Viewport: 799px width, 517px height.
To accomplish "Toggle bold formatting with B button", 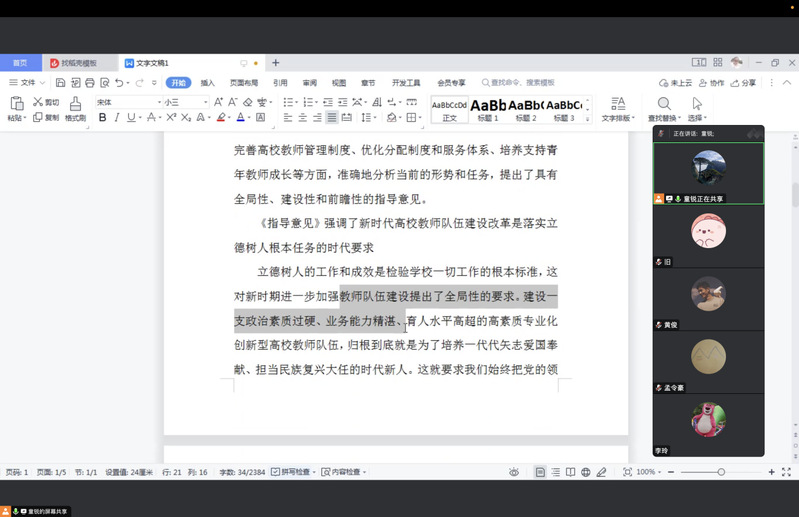I will click(102, 118).
